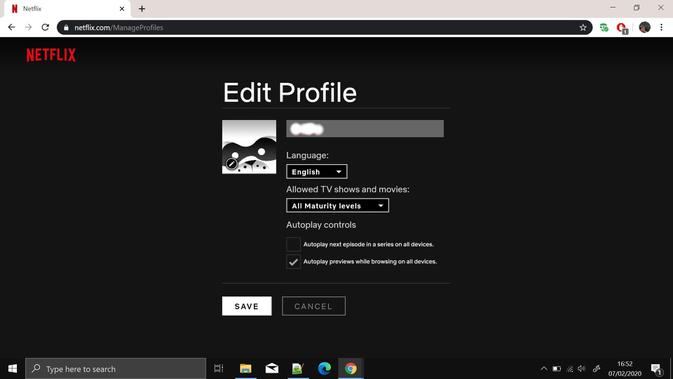Select the Netflix browser tab
673x379 pixels.
tap(66, 9)
